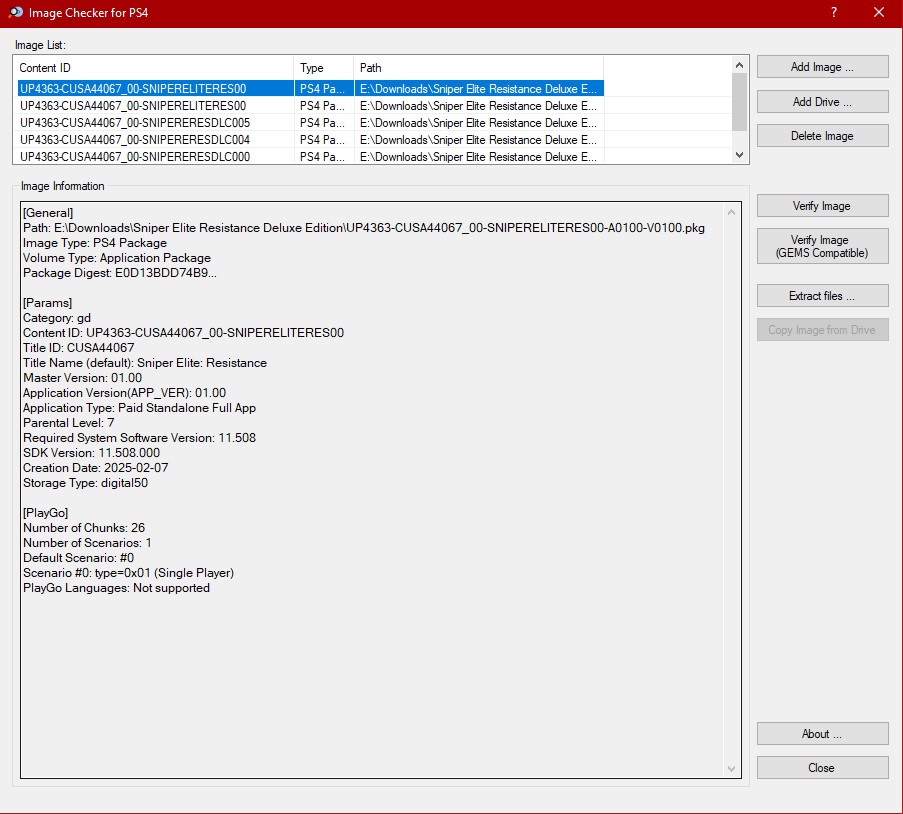This screenshot has width=903, height=814.
Task: Select the highlighted SNIPERELITERES00 first row
Action: point(311,89)
